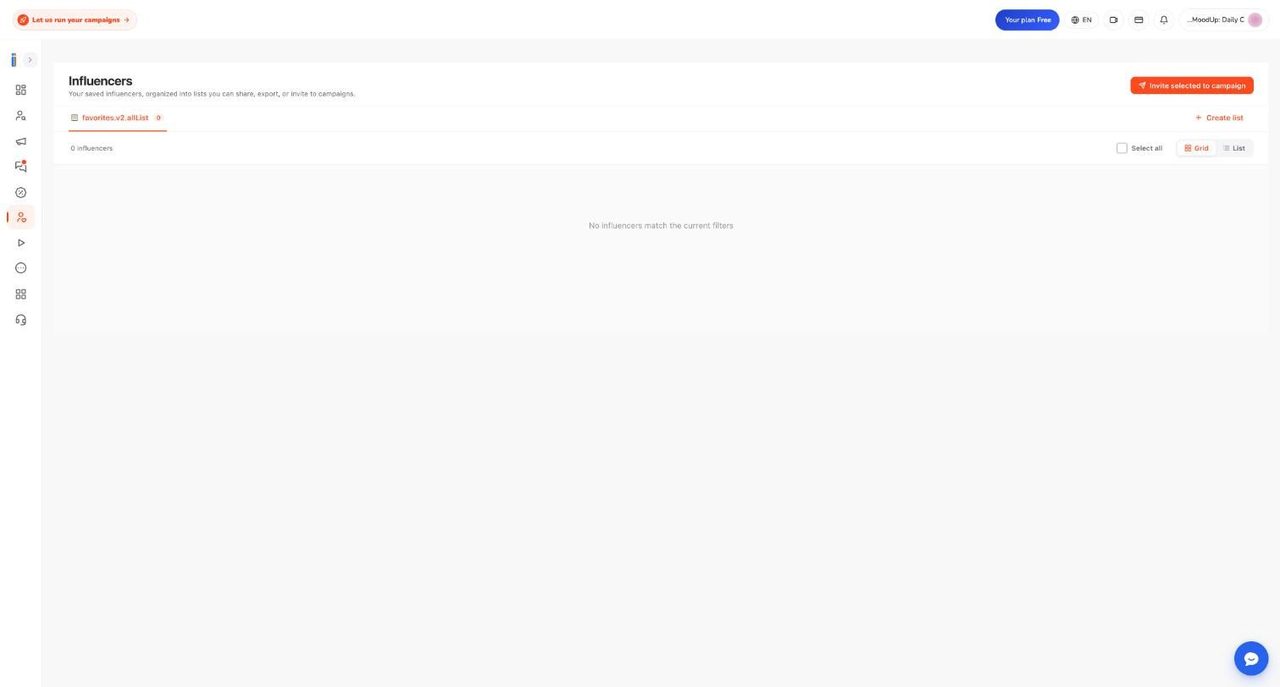The width and height of the screenshot is (1280, 687).
Task: Open the dashboard grid icon in sidebar
Action: 21,90
